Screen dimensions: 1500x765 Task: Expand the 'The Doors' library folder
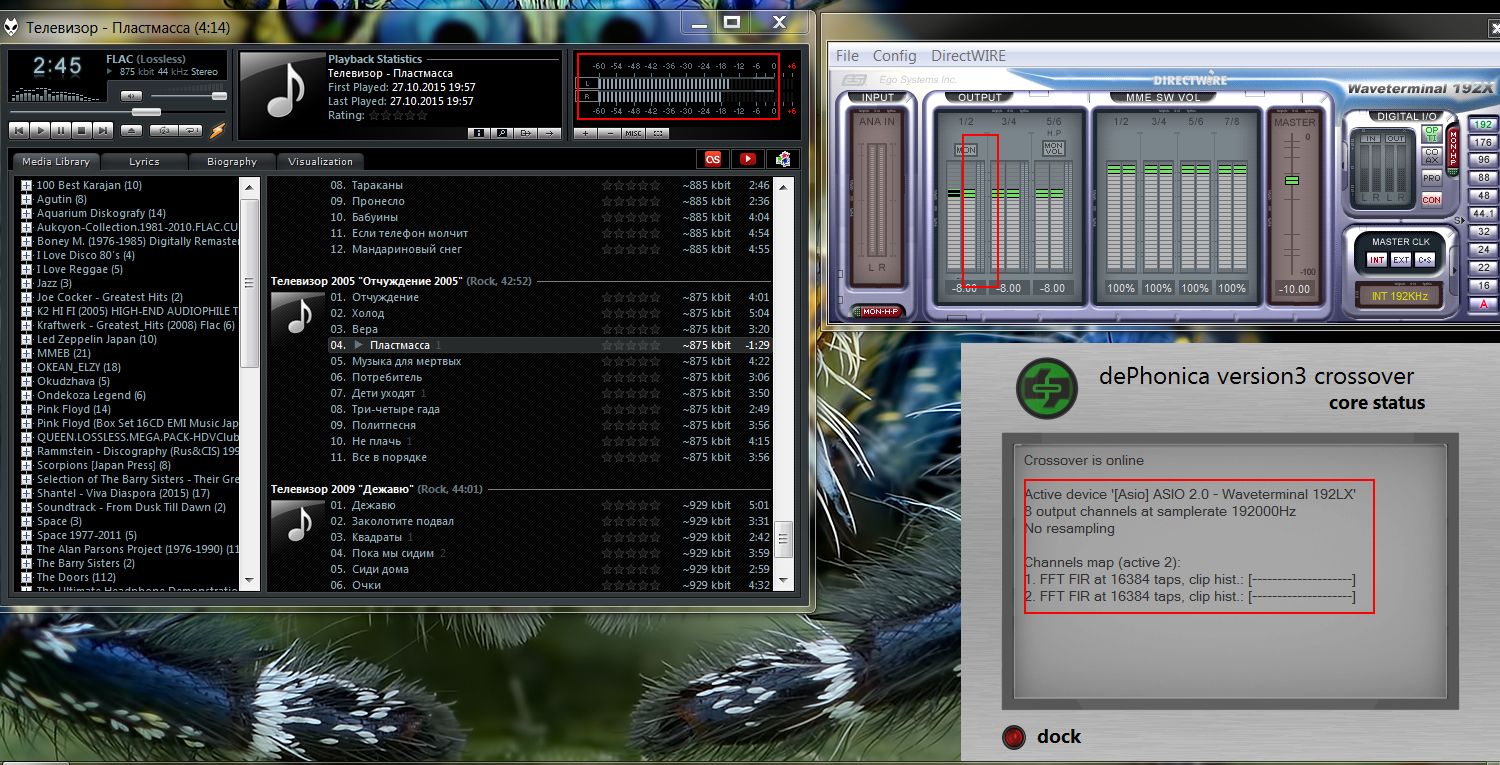pyautogui.click(x=27, y=577)
